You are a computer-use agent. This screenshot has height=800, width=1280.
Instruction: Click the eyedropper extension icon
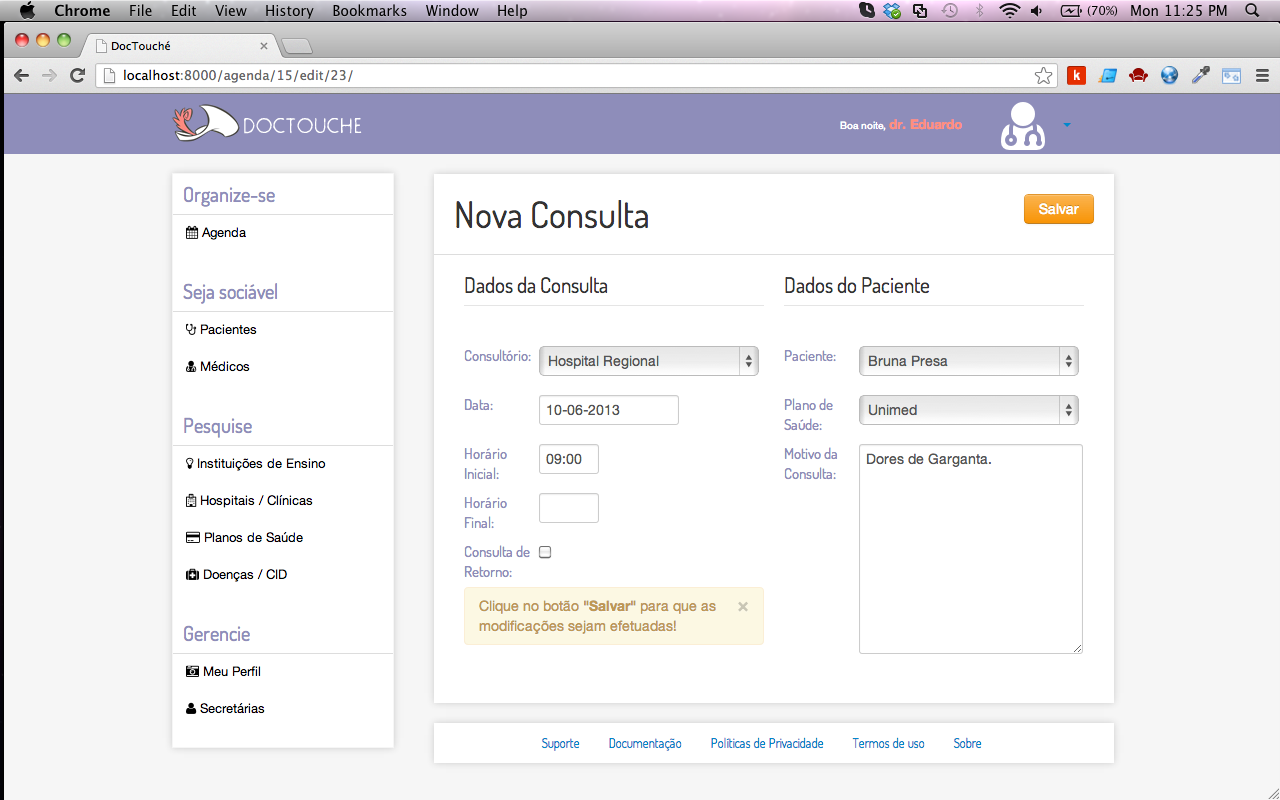[1200, 75]
